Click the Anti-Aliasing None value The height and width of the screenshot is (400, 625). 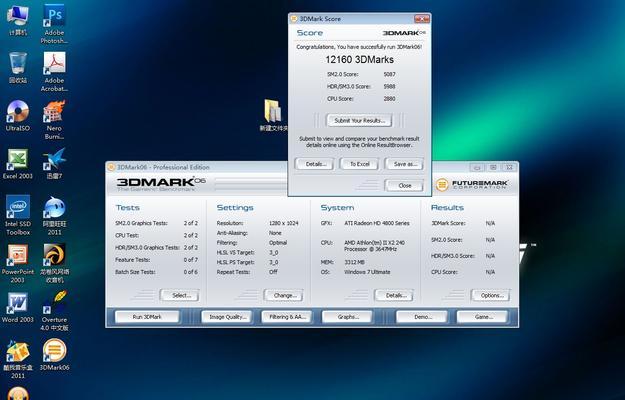(x=275, y=233)
